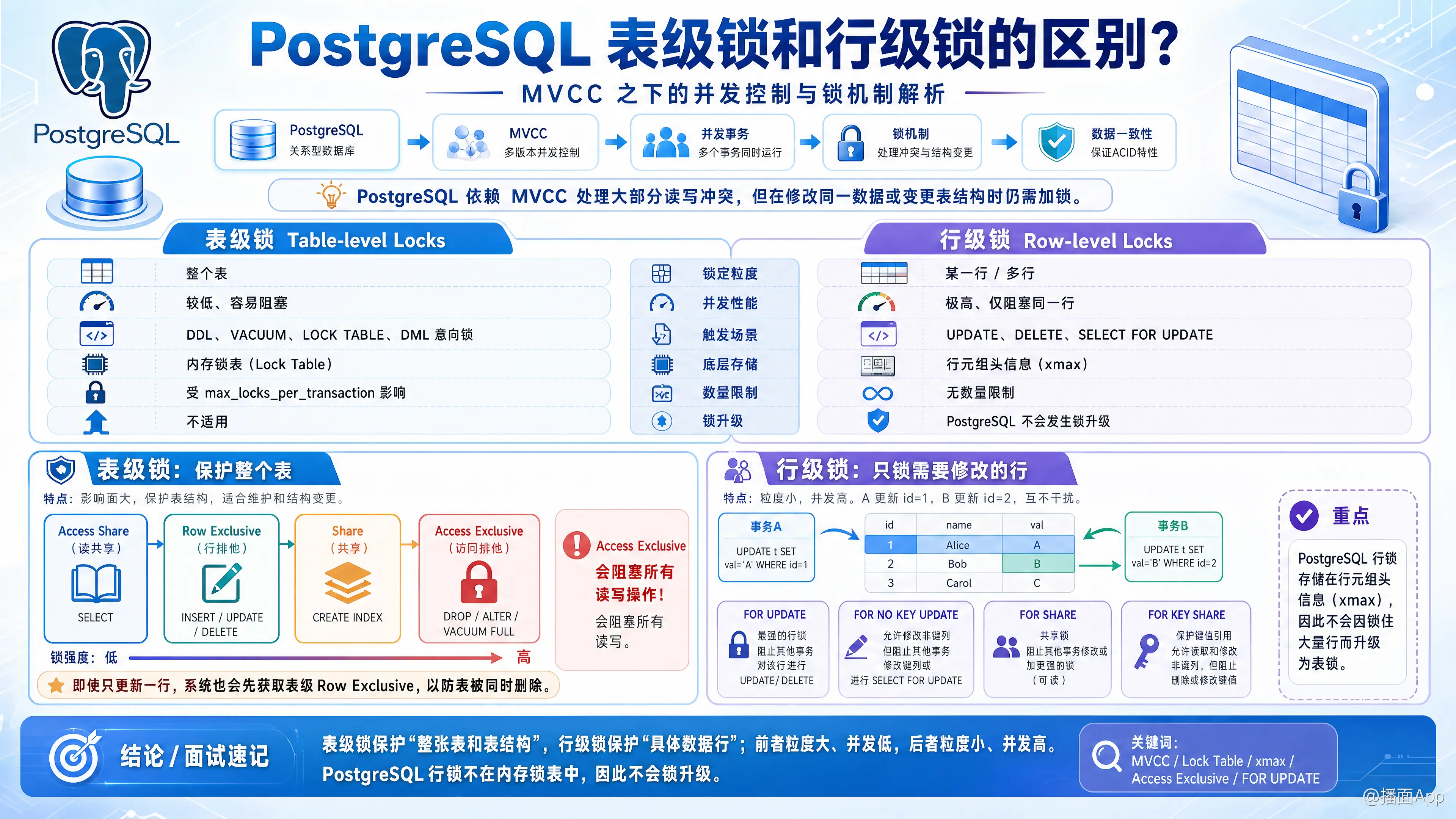This screenshot has height=819, width=1456.
Task: Click the padlock icon beside 锁机制
Action: tap(850, 143)
